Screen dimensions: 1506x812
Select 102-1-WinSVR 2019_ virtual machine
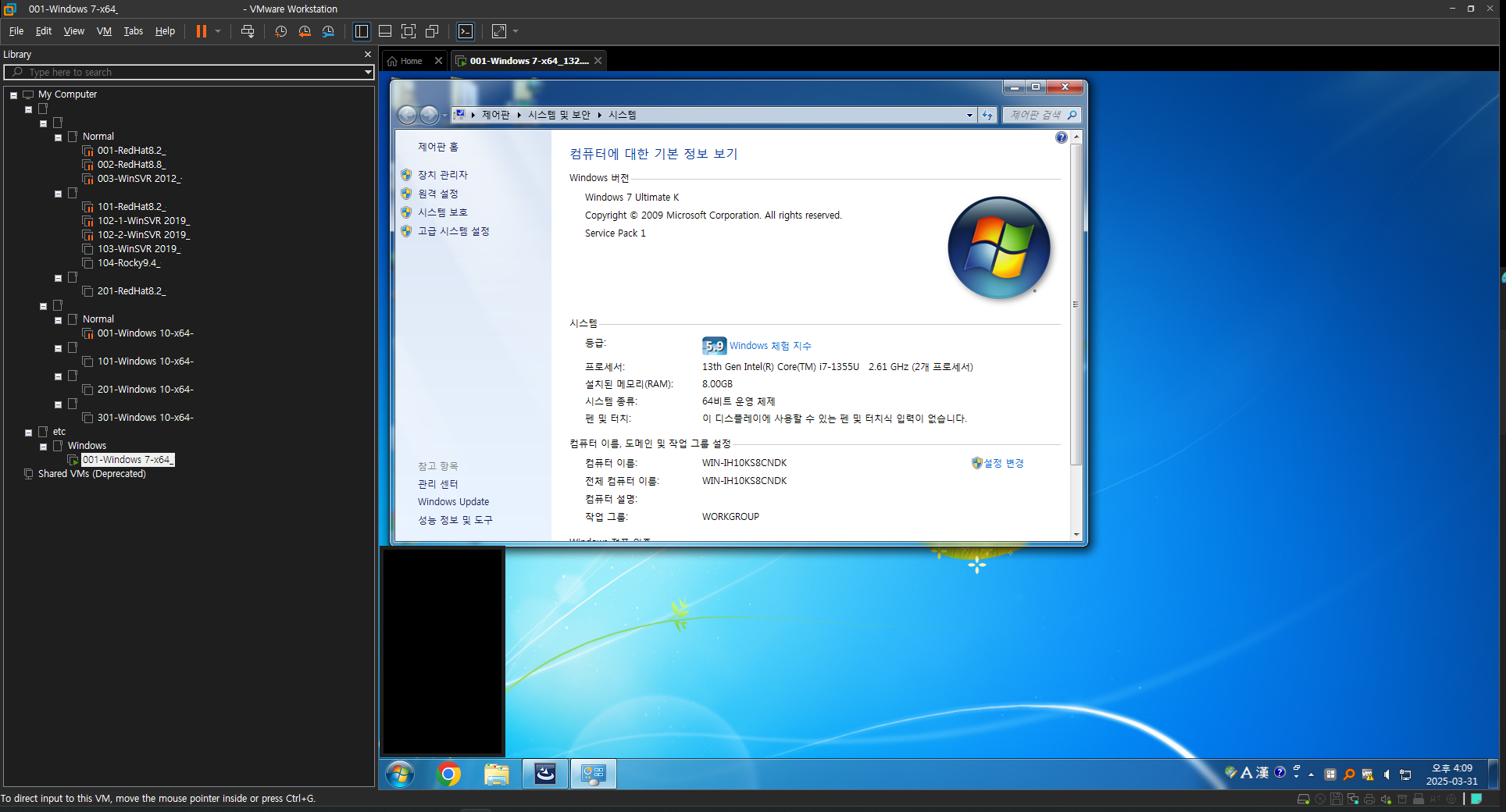coord(136,221)
